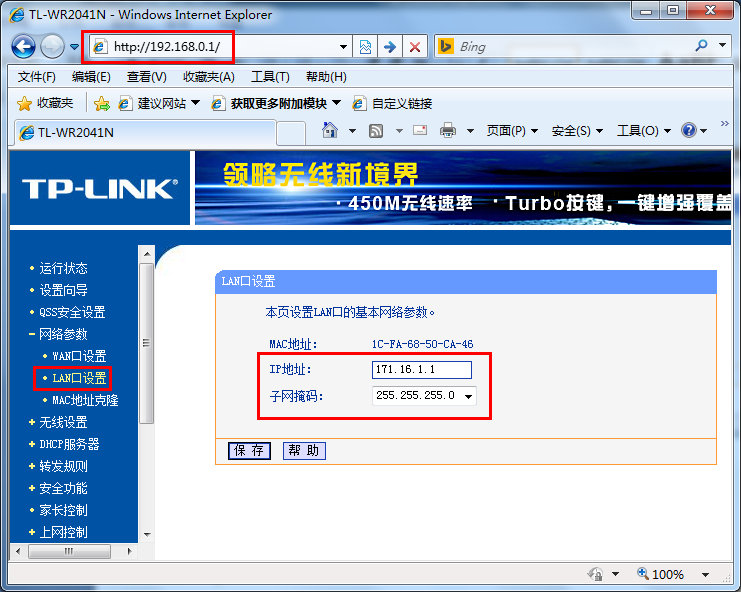Open a new blank tab

pos(290,133)
